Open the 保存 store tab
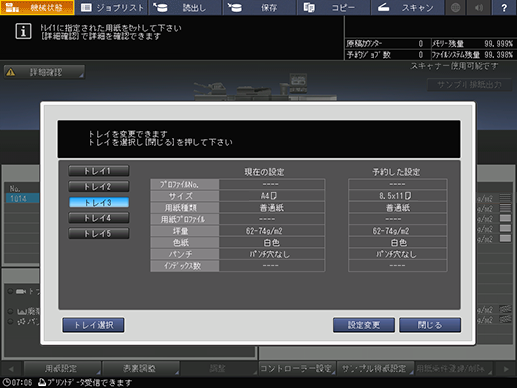The width and height of the screenshot is (517, 388). click(x=260, y=7)
